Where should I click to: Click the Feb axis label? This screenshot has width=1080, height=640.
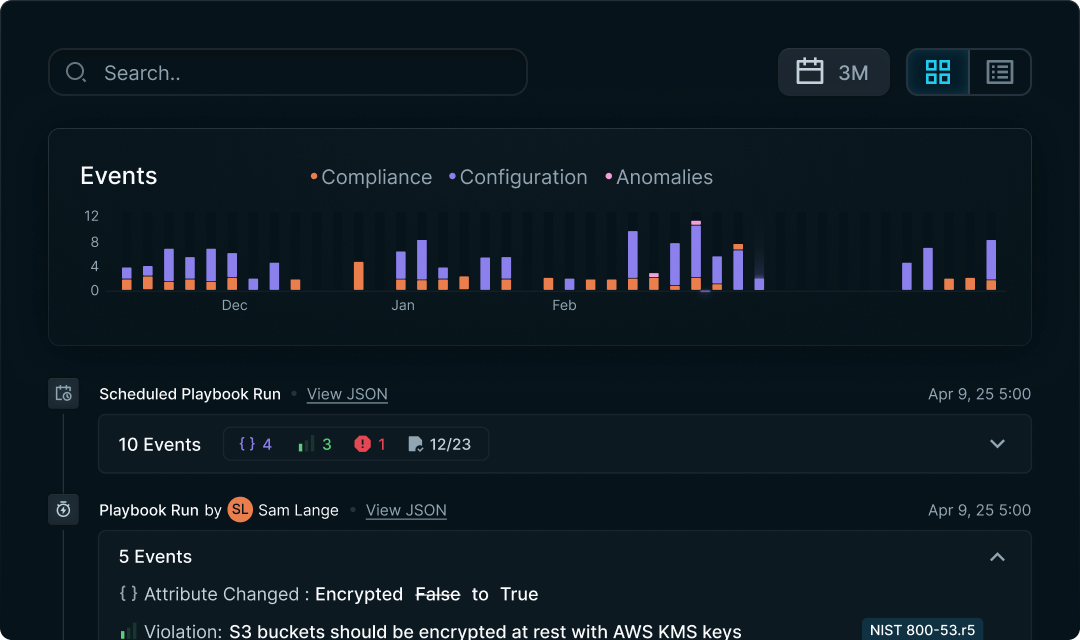click(x=564, y=305)
